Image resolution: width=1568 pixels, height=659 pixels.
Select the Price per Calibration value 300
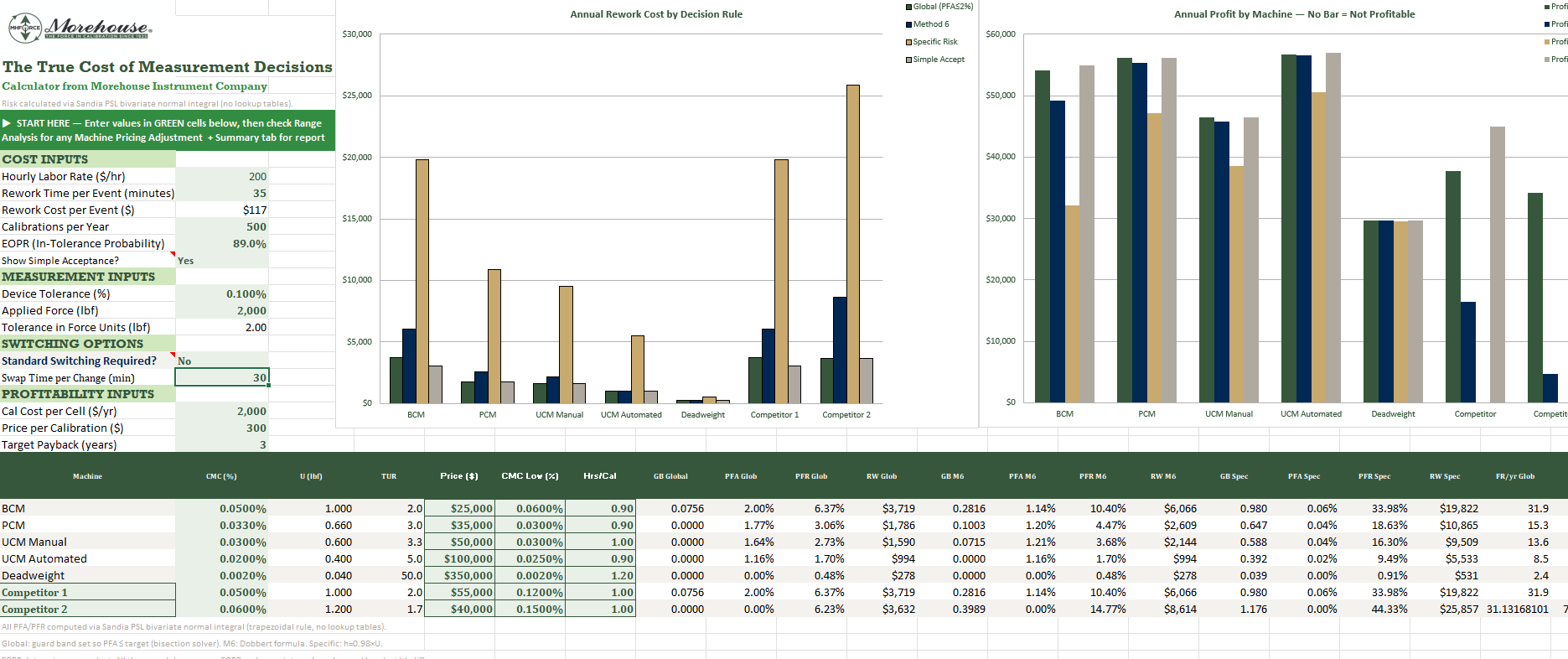[x=222, y=428]
